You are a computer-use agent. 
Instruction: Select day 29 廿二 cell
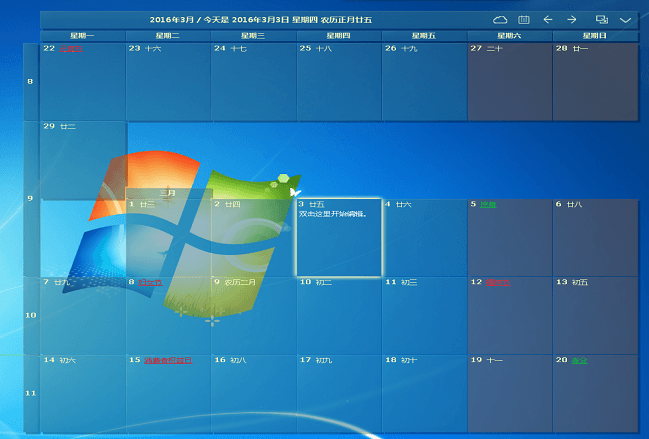coord(83,160)
